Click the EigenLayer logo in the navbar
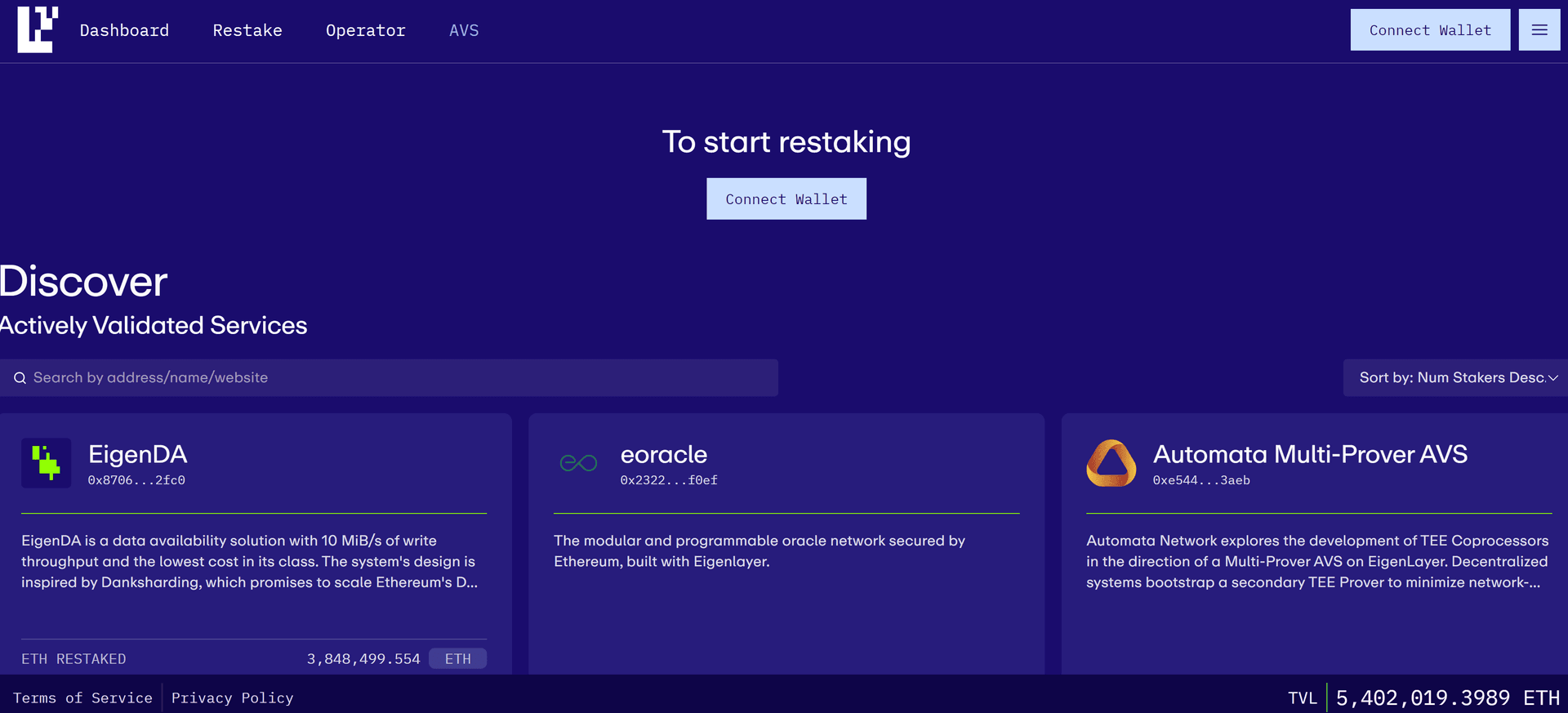 pos(38,30)
